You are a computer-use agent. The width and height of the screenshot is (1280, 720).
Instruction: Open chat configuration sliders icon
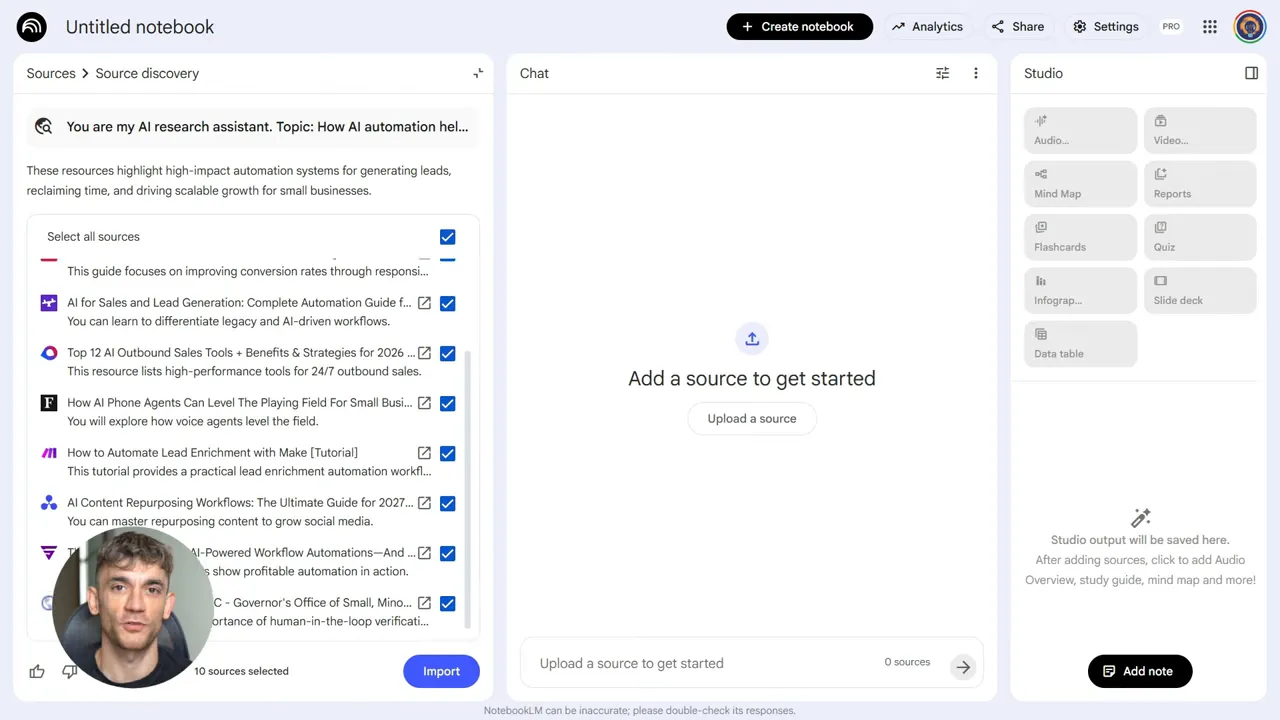pyautogui.click(x=942, y=73)
